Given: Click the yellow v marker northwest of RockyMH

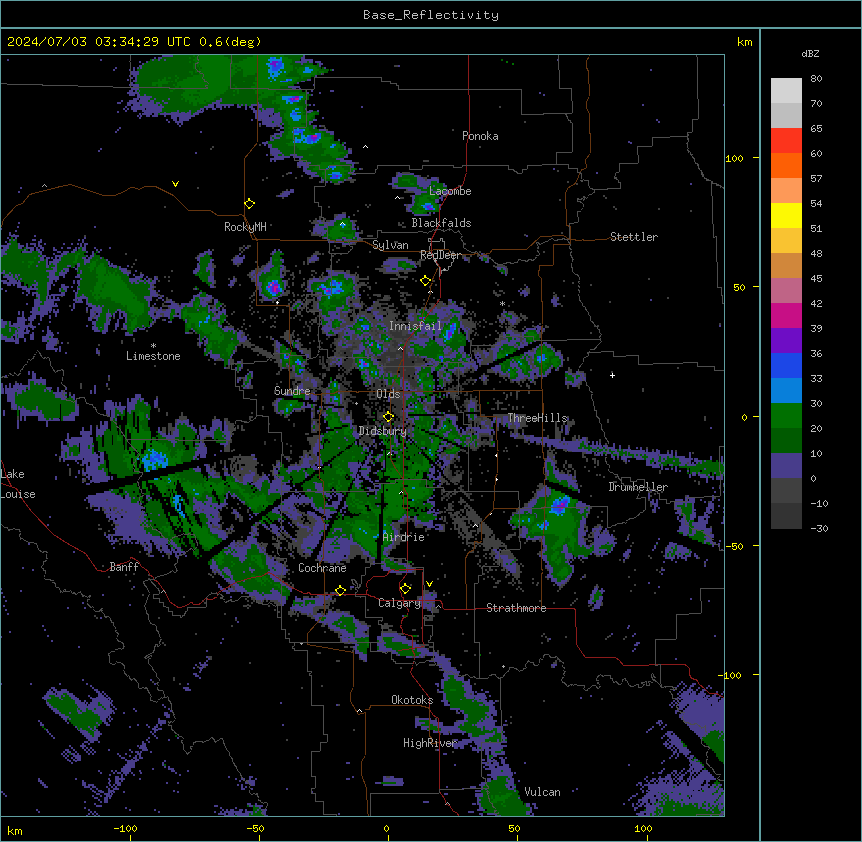Looking at the screenshot, I should click(x=175, y=184).
